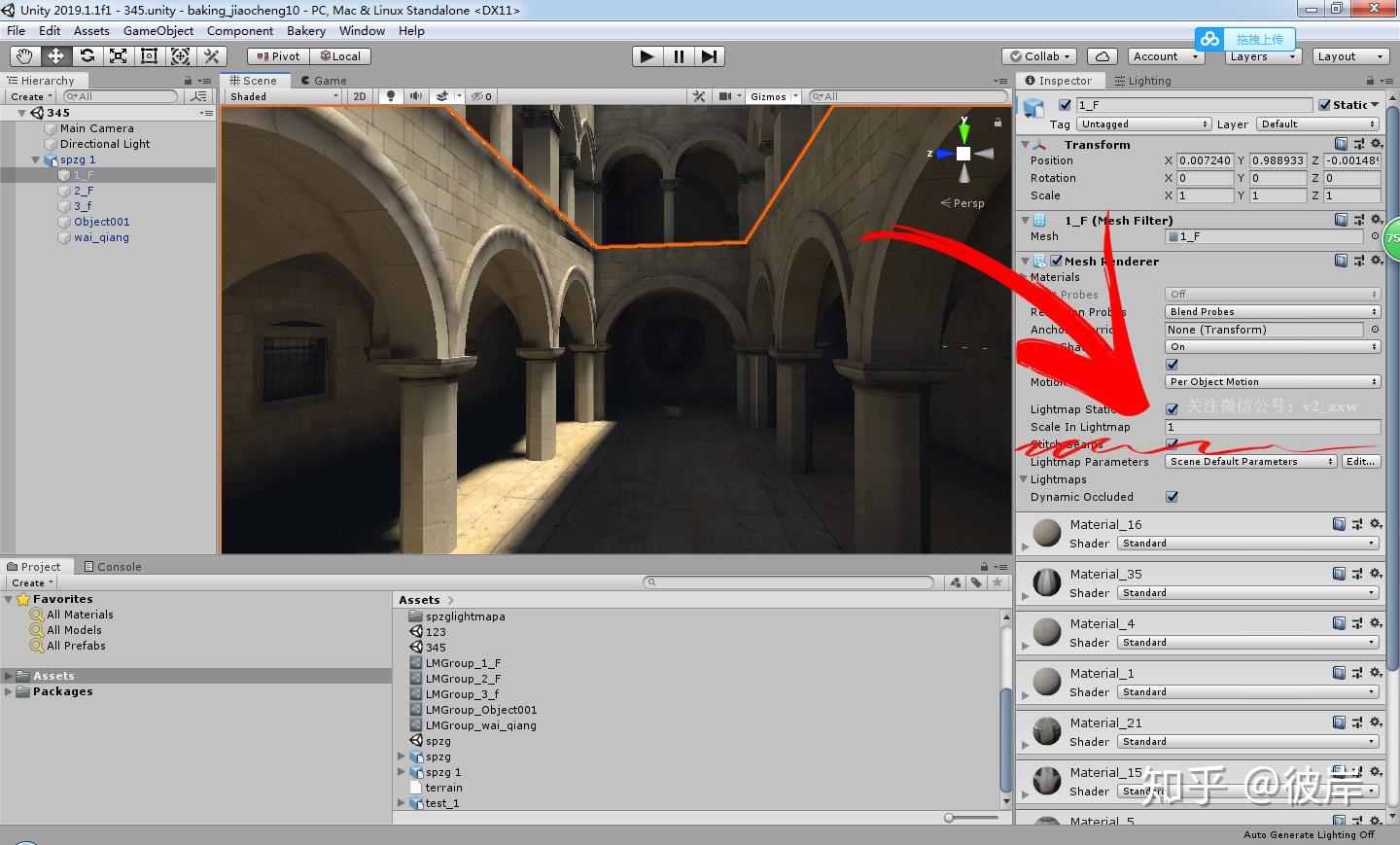Lock the Hierarchy panel
Image resolution: width=1400 pixels, height=845 pixels.
point(188,81)
